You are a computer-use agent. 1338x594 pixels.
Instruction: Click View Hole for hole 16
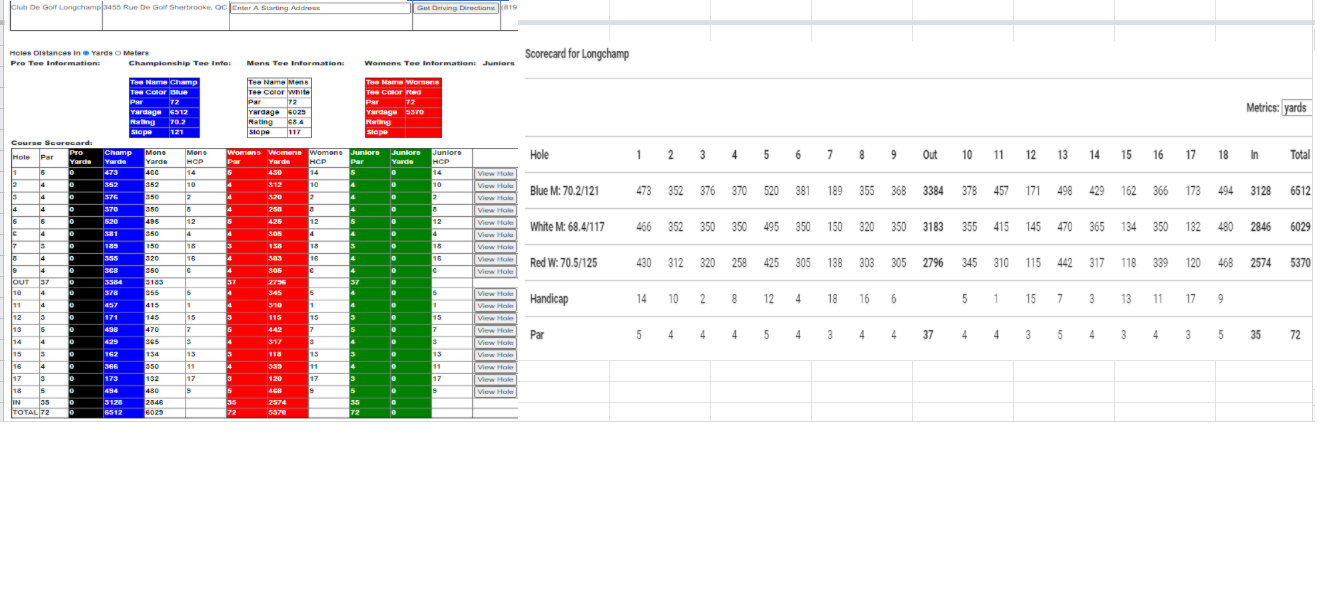coord(495,367)
